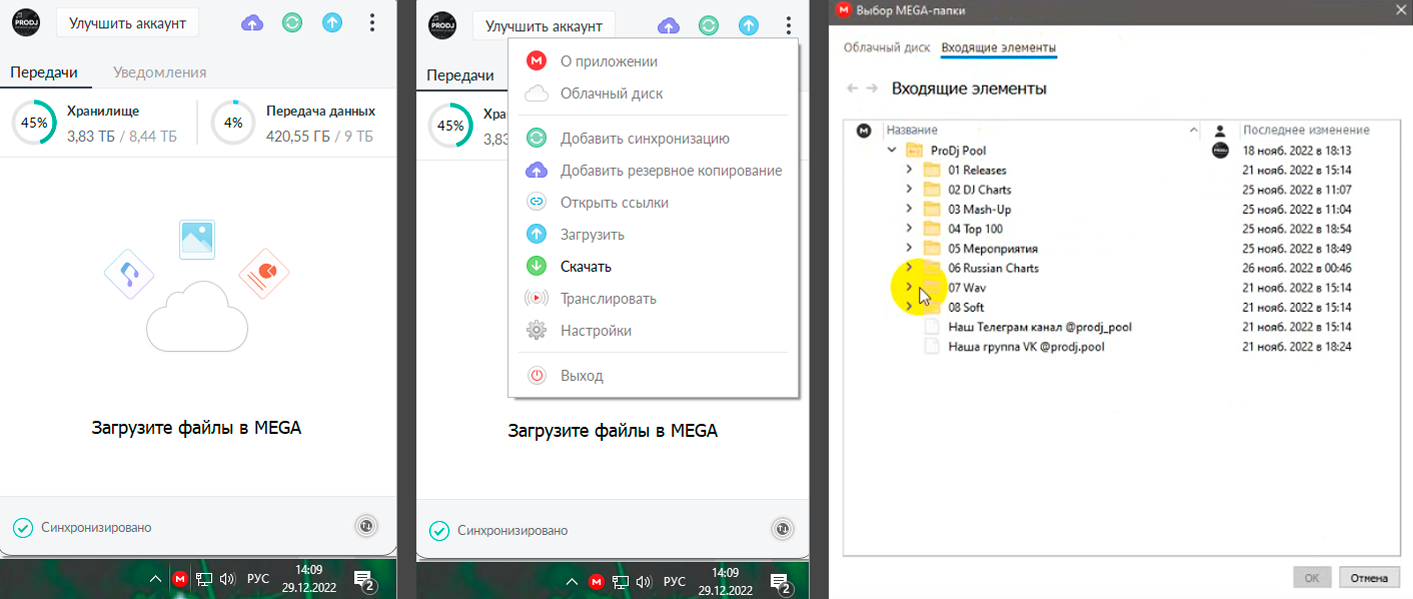Click the purple cloud icon for Добавить резервное копирование

537,171
